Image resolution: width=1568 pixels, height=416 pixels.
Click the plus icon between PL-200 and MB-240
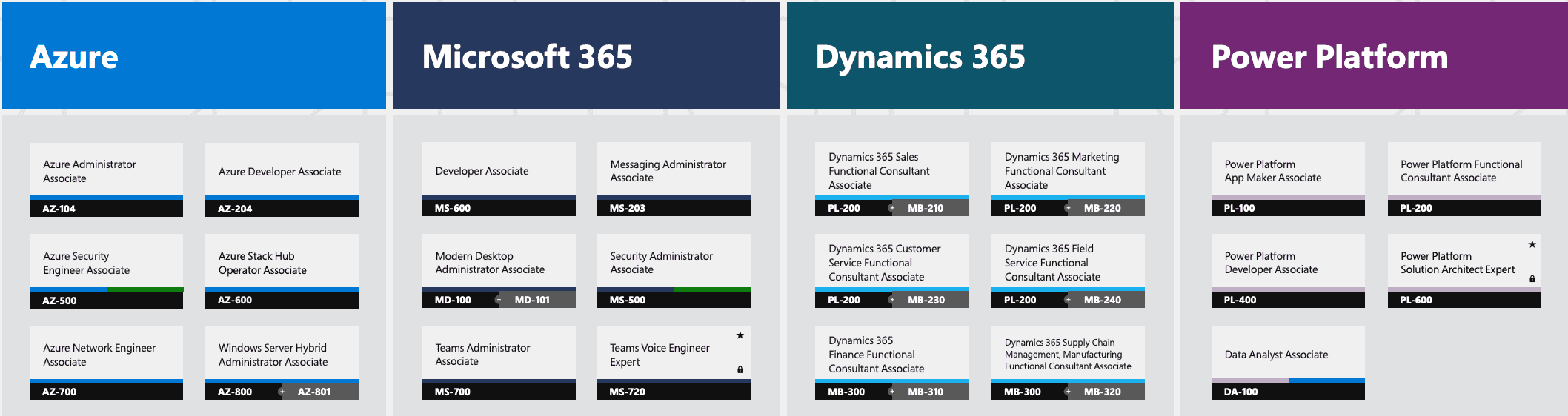tap(1068, 300)
